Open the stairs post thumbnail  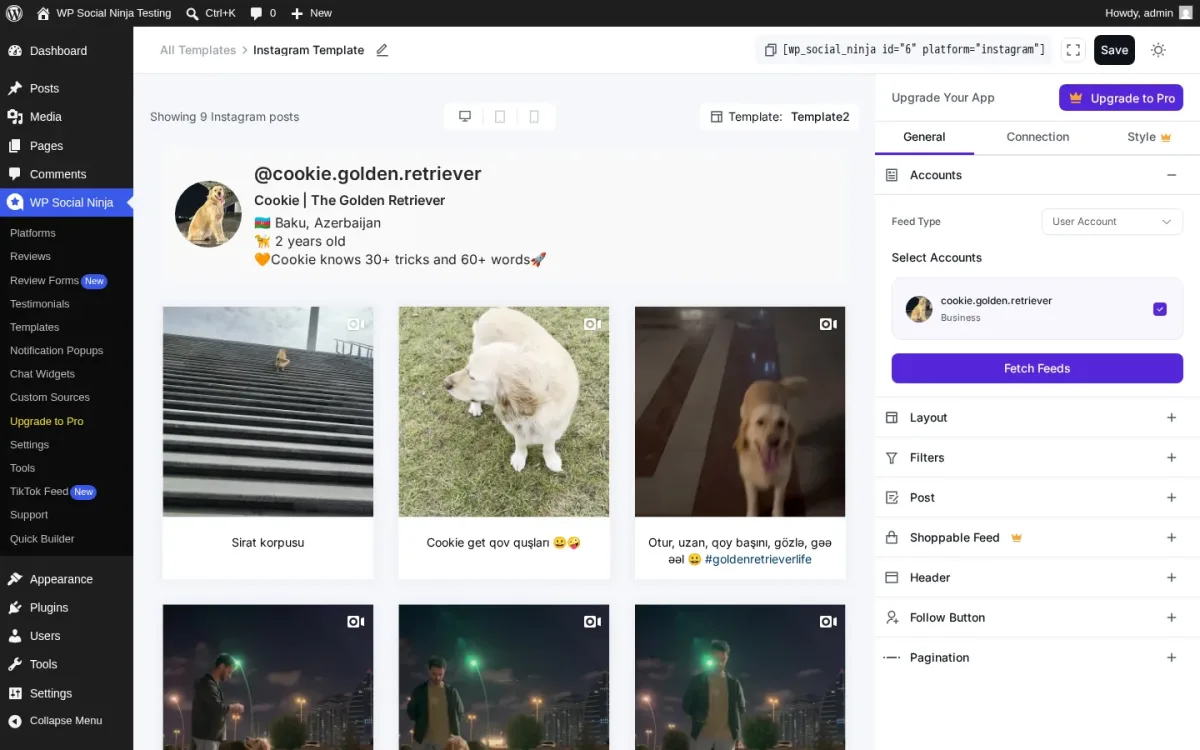coord(268,412)
